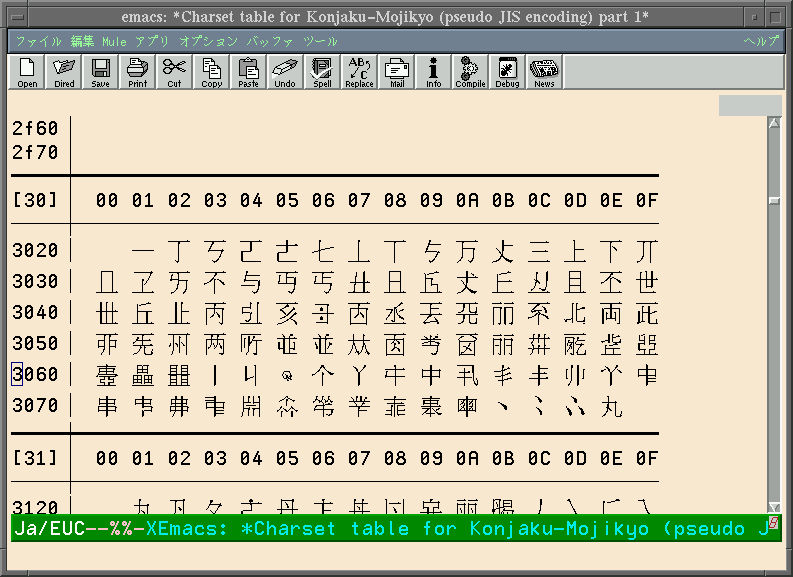
Task: Click the vertical scrollbar thumb
Action: pos(774,201)
